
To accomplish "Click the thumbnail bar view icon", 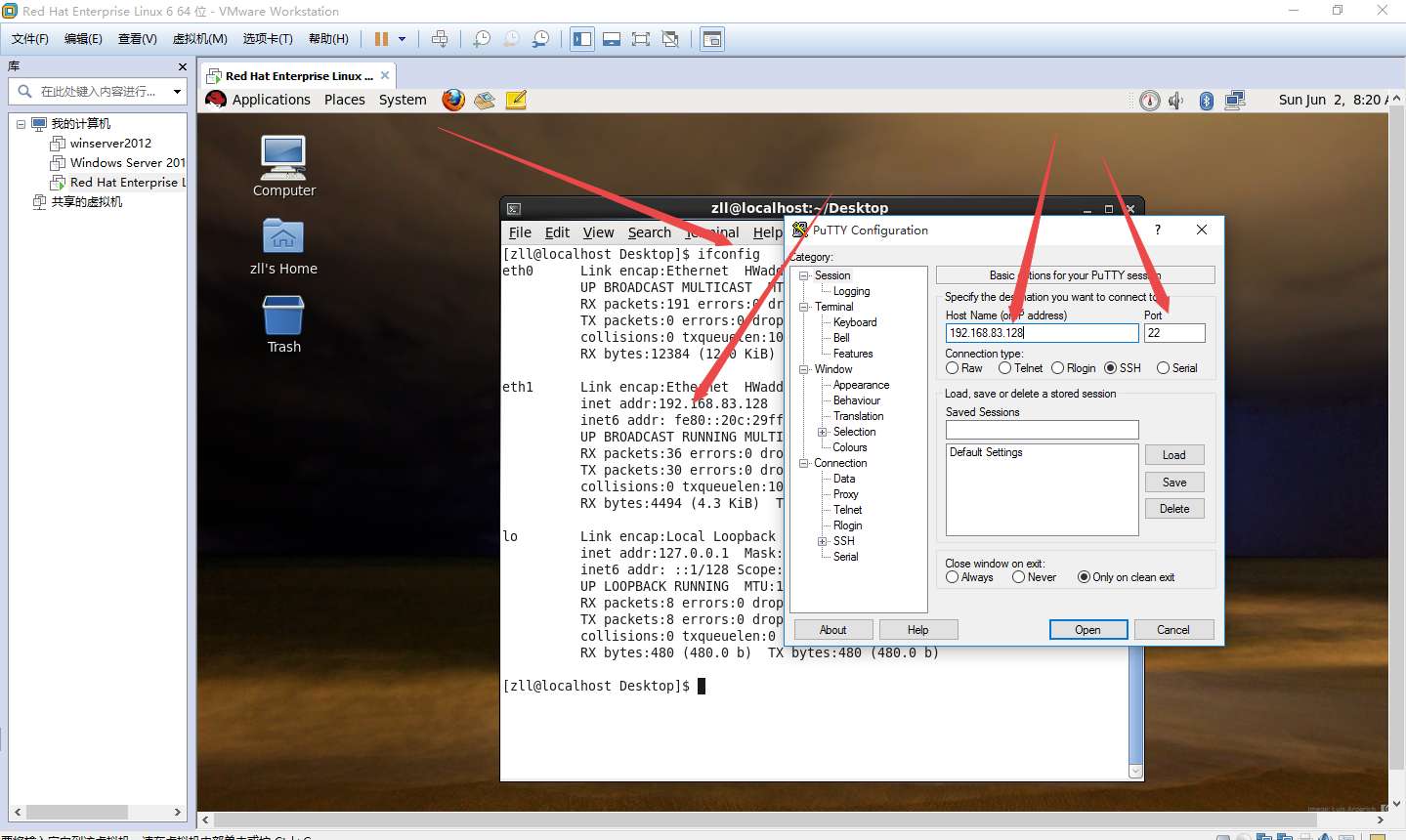I will pyautogui.click(x=612, y=39).
